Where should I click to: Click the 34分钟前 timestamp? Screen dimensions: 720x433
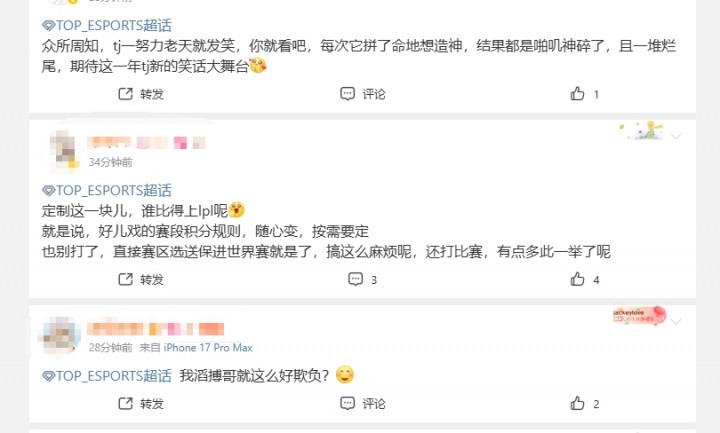point(110,162)
